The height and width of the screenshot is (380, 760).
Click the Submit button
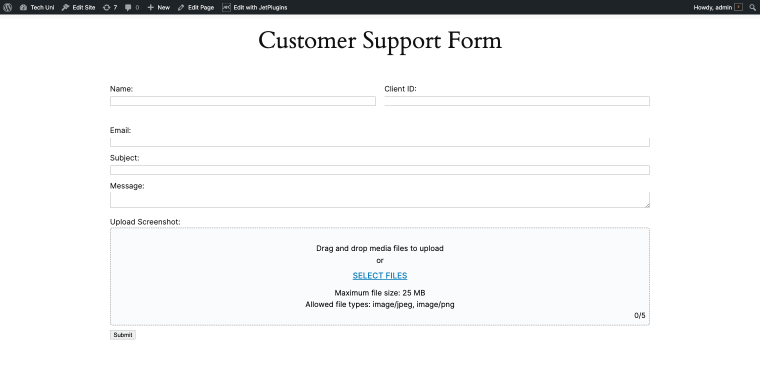click(x=123, y=335)
